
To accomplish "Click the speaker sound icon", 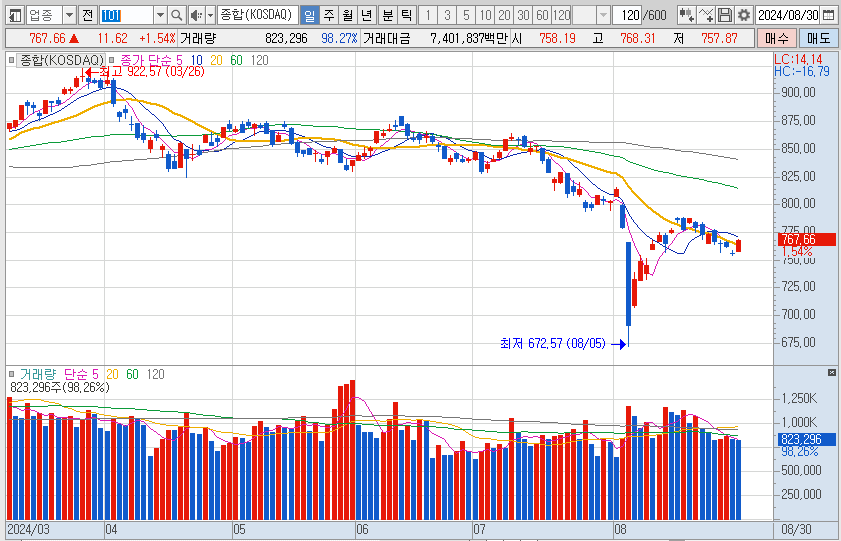I will (196, 15).
